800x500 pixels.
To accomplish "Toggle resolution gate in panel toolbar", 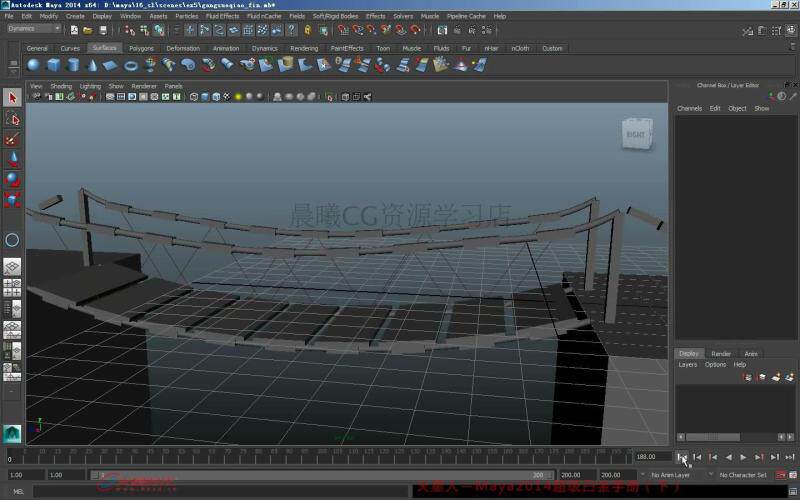I will (x=132, y=96).
